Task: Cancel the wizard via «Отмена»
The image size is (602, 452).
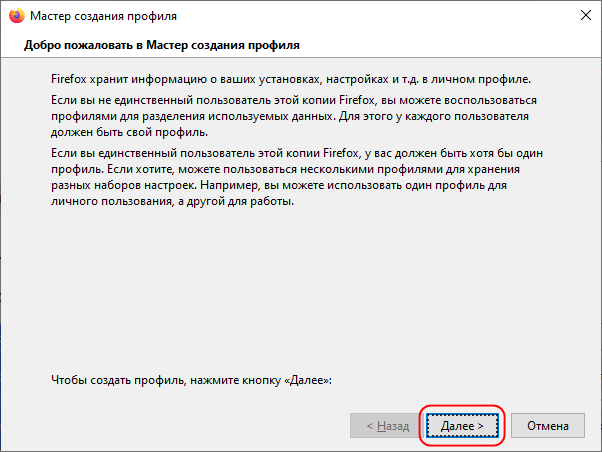Action: click(x=548, y=426)
